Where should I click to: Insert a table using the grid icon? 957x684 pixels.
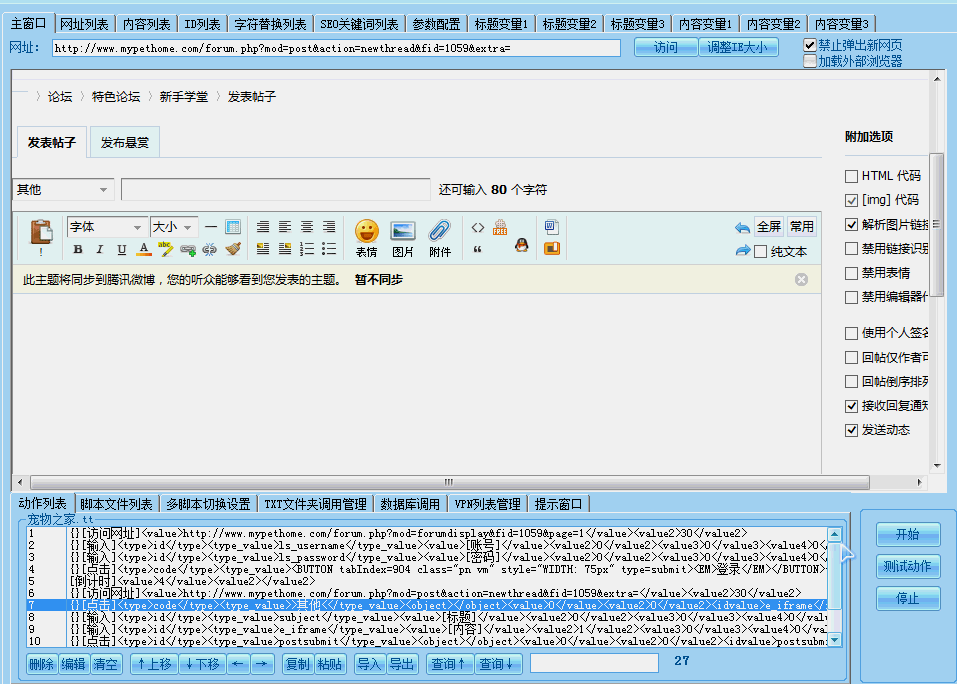pyautogui.click(x=233, y=227)
